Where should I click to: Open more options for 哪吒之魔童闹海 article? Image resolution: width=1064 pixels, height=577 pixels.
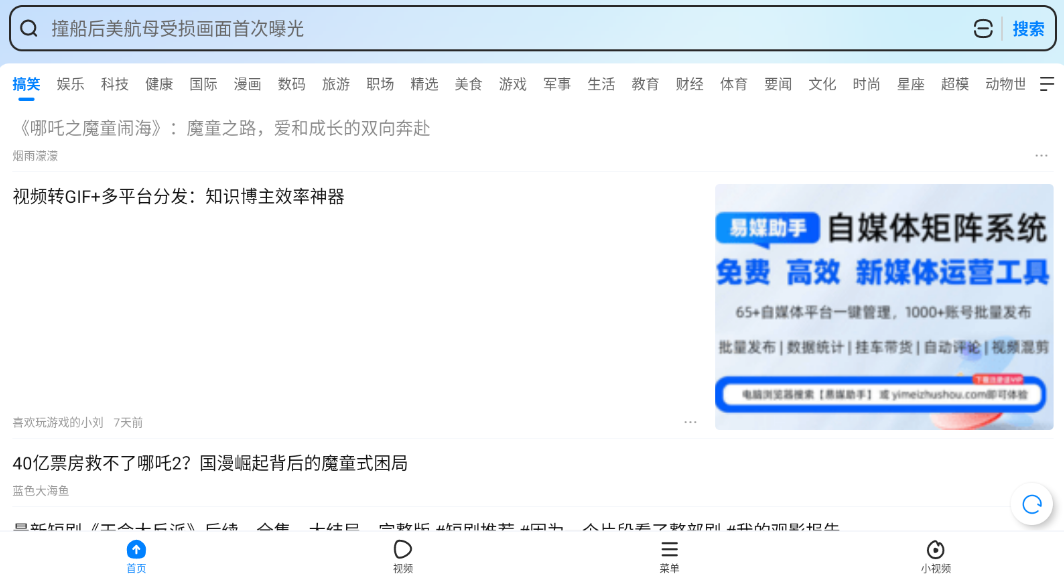point(1042,156)
